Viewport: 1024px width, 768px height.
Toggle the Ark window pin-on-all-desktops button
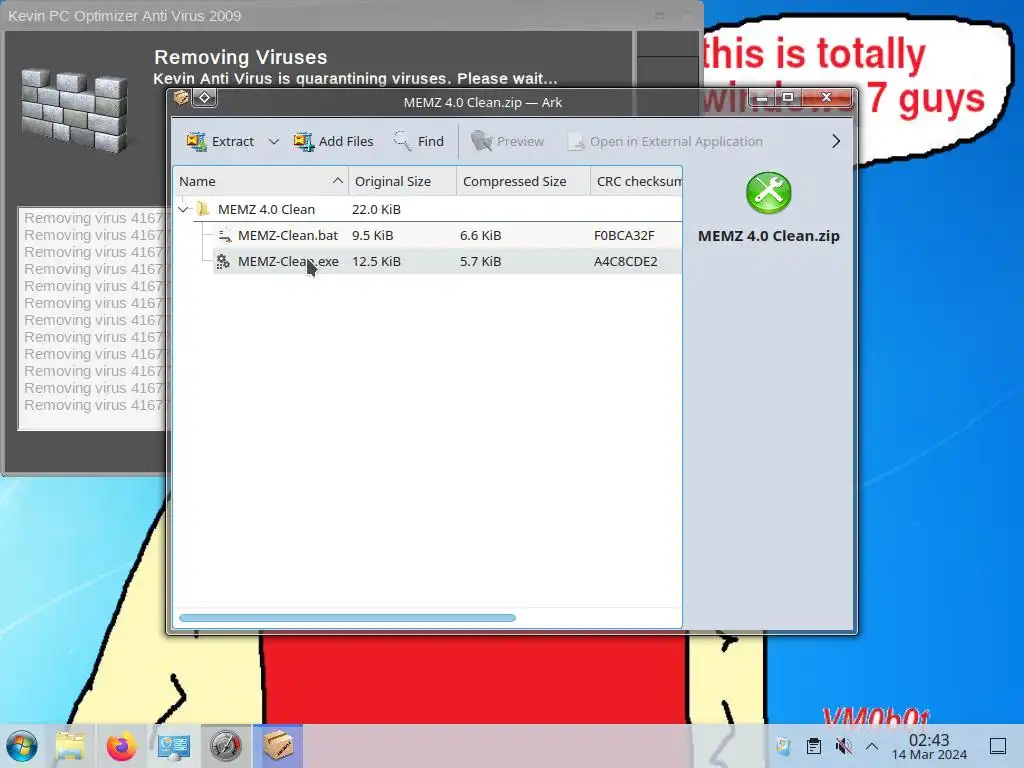[x=204, y=98]
